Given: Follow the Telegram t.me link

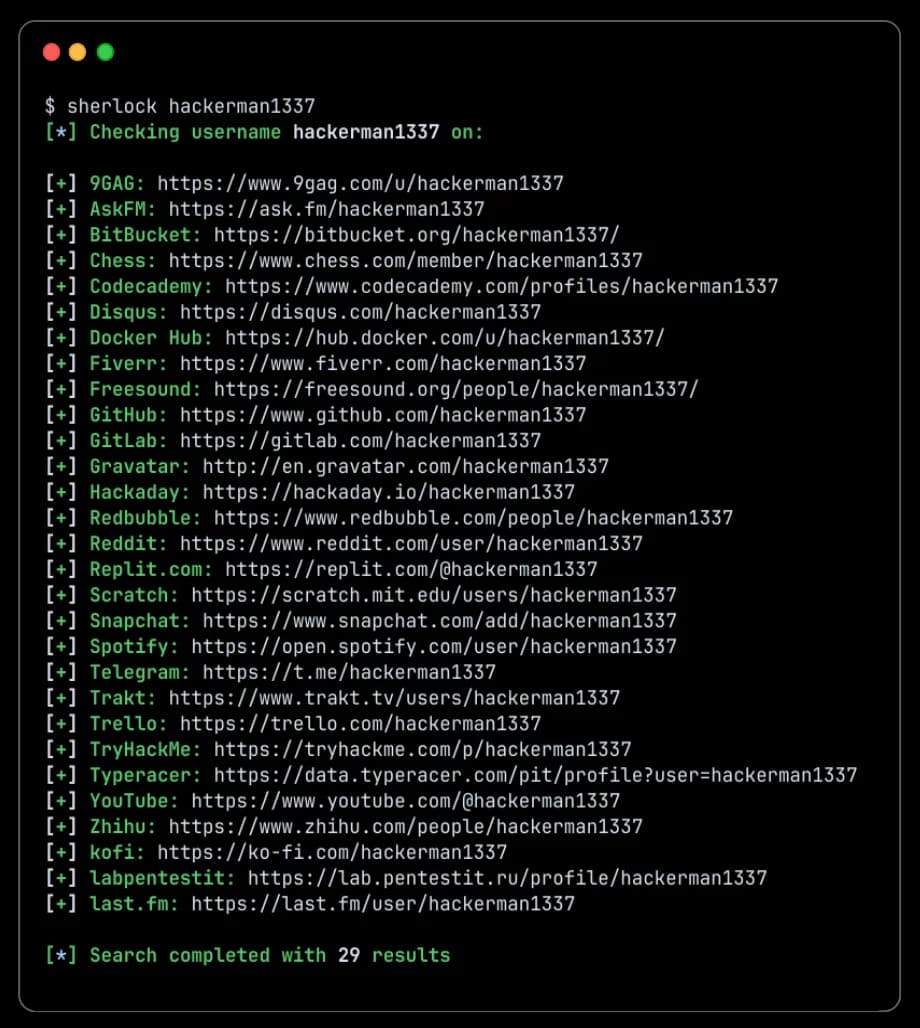Looking at the screenshot, I should pos(350,673).
